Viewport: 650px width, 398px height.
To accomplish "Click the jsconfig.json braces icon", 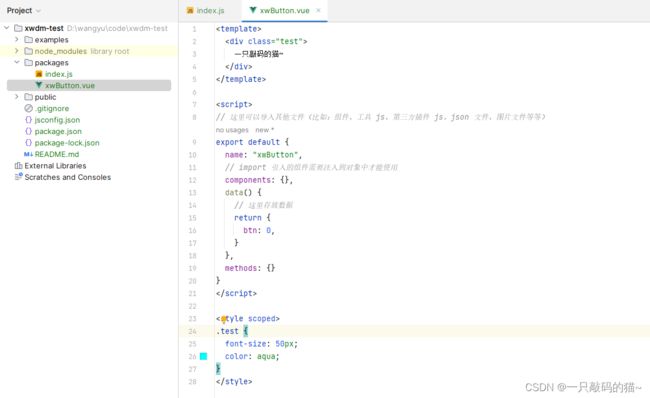I will tap(28, 119).
